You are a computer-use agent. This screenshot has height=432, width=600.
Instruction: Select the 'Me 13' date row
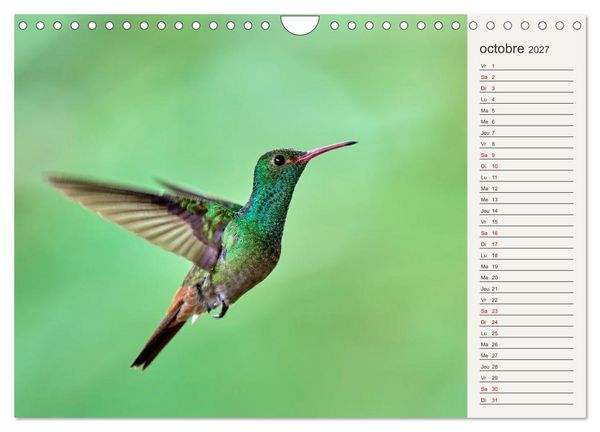tap(527, 200)
